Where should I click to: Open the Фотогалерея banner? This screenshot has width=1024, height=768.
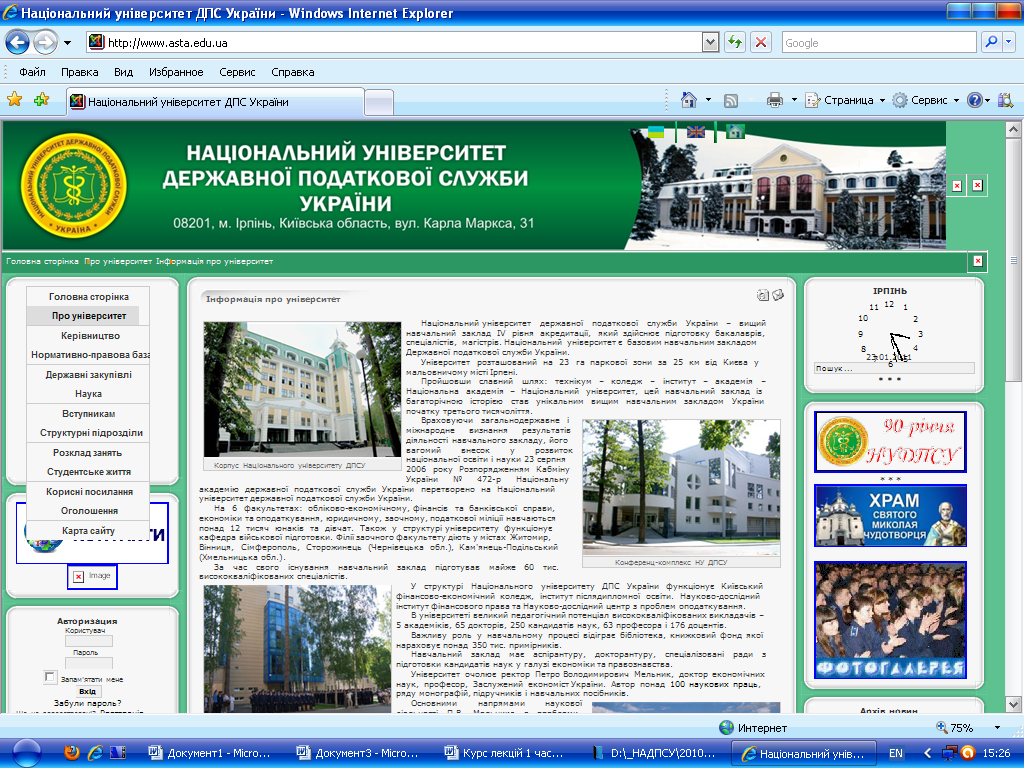[890, 620]
